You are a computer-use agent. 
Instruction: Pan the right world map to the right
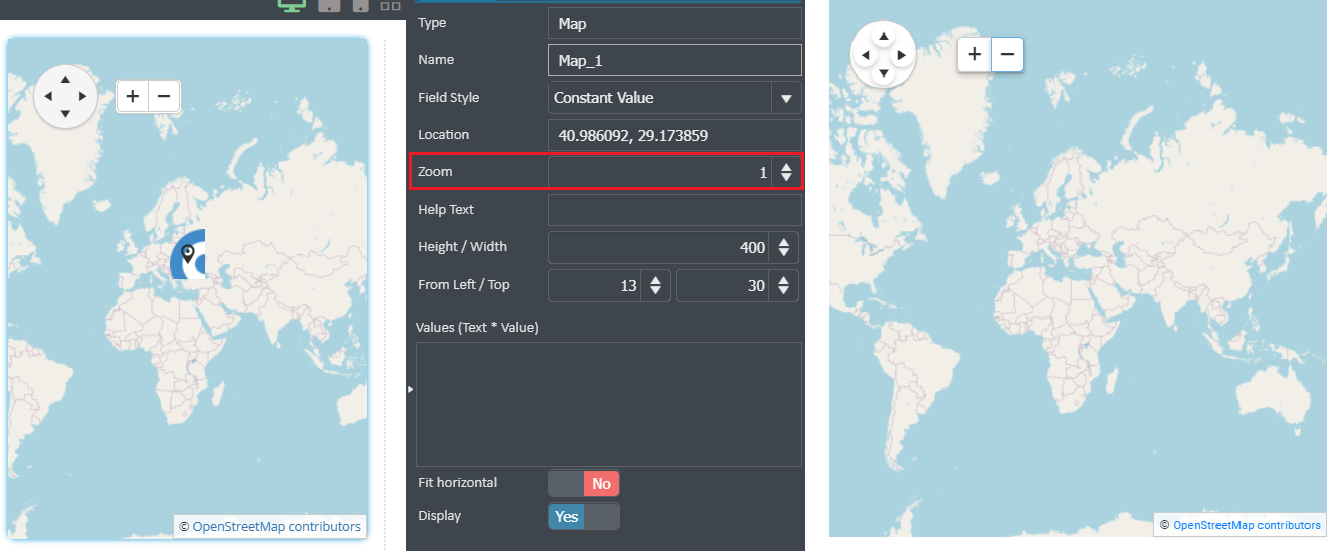[901, 55]
